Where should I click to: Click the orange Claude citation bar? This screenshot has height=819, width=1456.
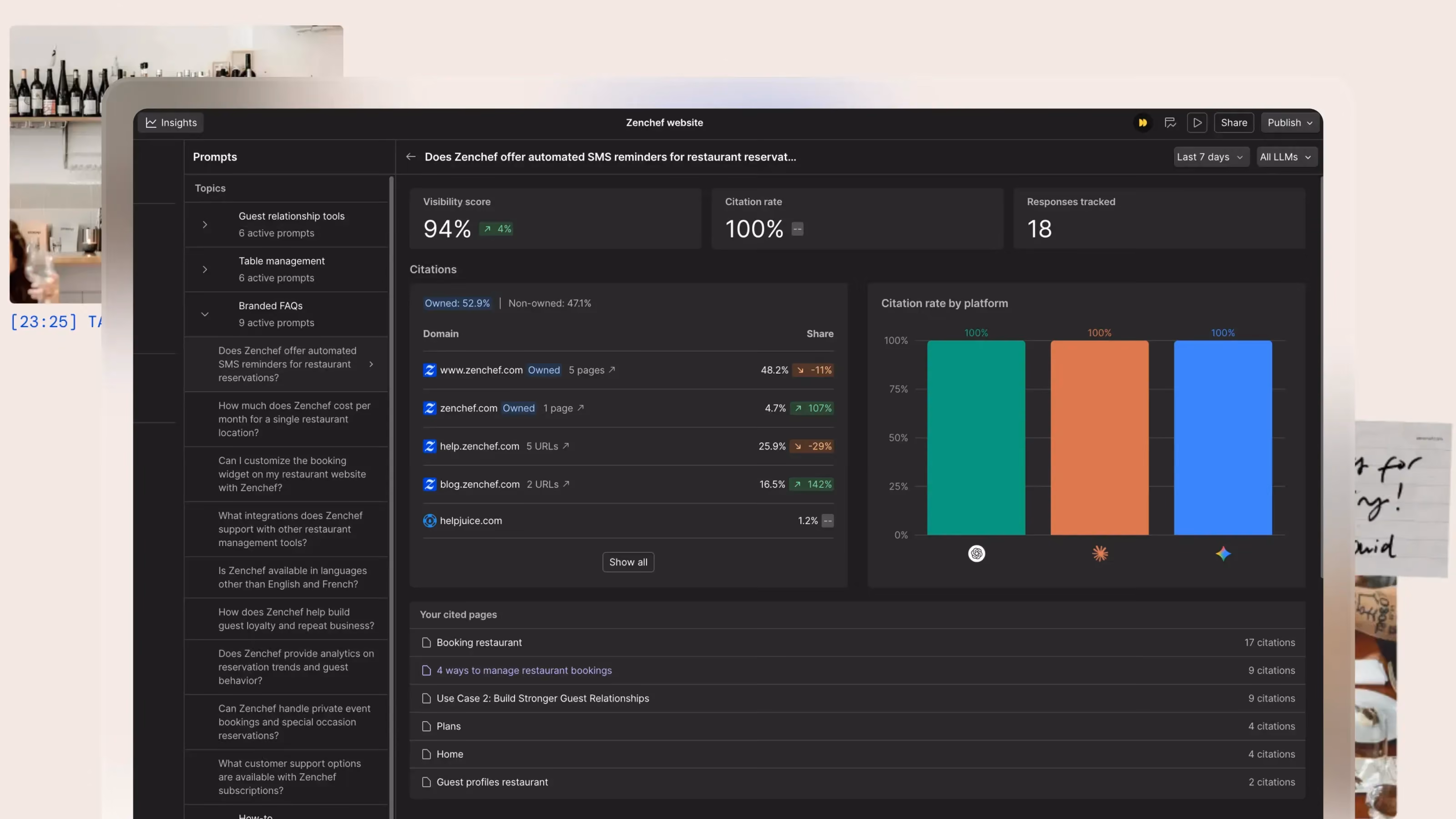coord(1099,437)
